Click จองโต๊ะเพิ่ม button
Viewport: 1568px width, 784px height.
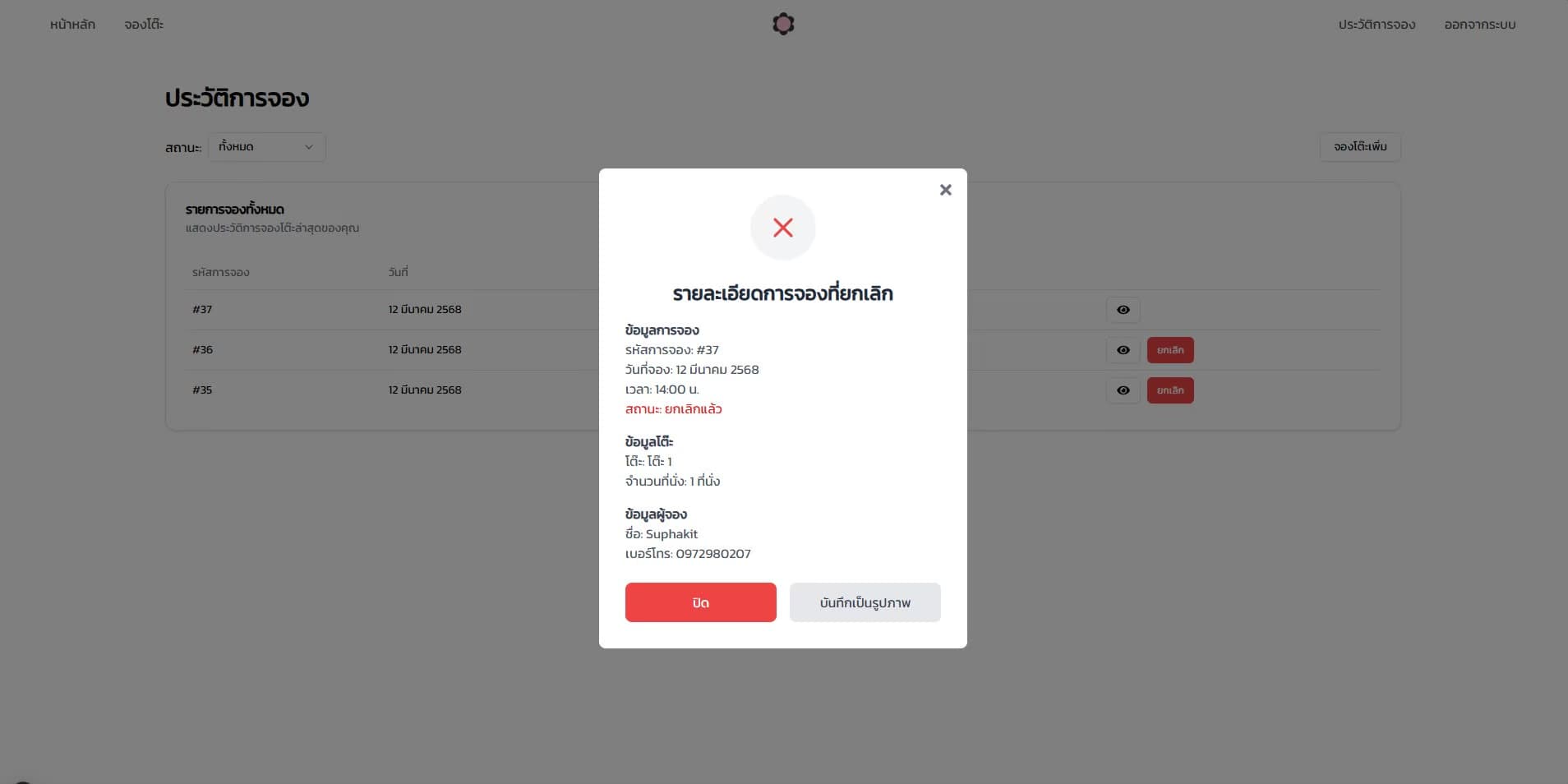[x=1360, y=147]
